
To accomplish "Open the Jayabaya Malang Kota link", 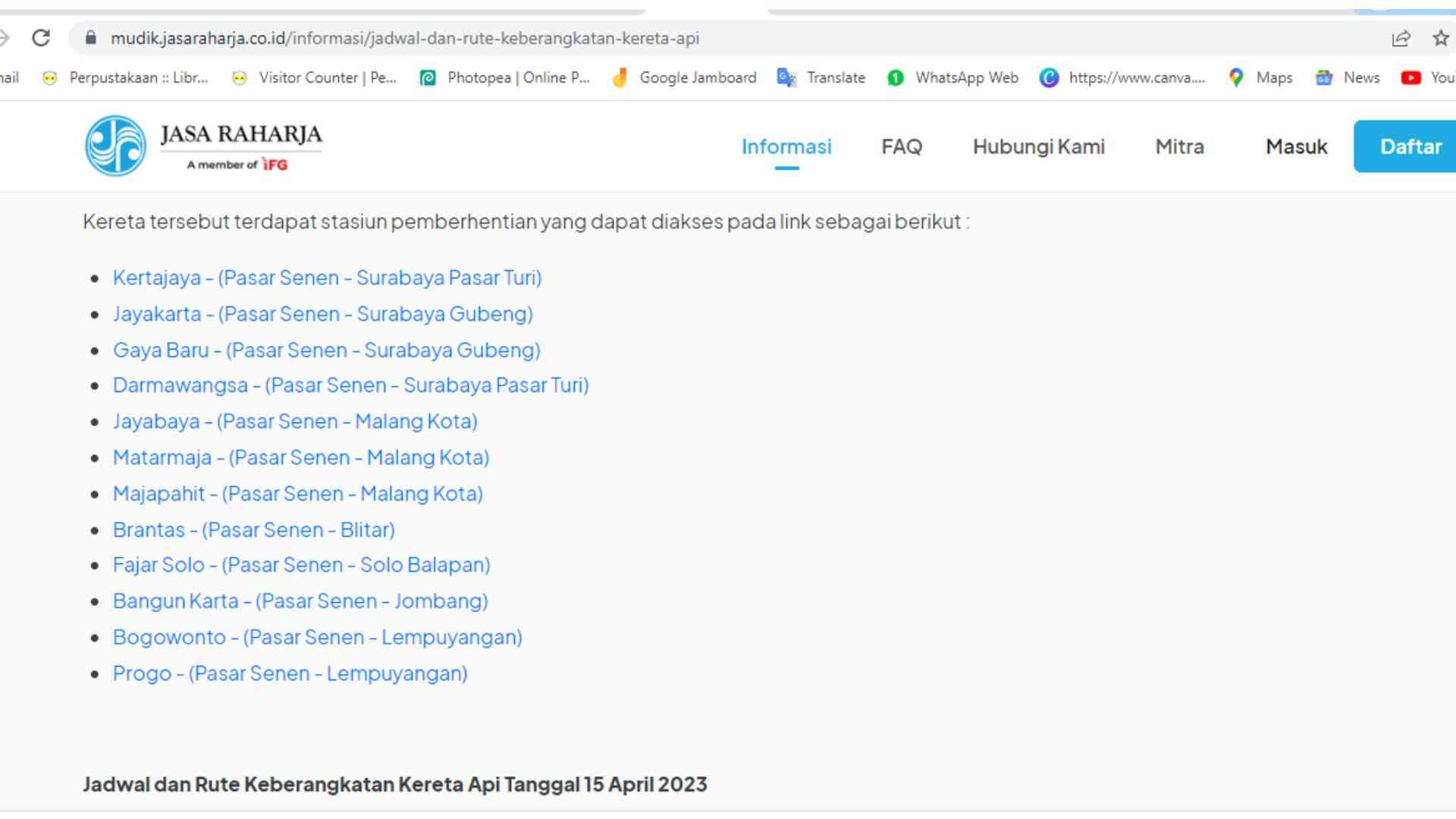I will pos(295,422).
